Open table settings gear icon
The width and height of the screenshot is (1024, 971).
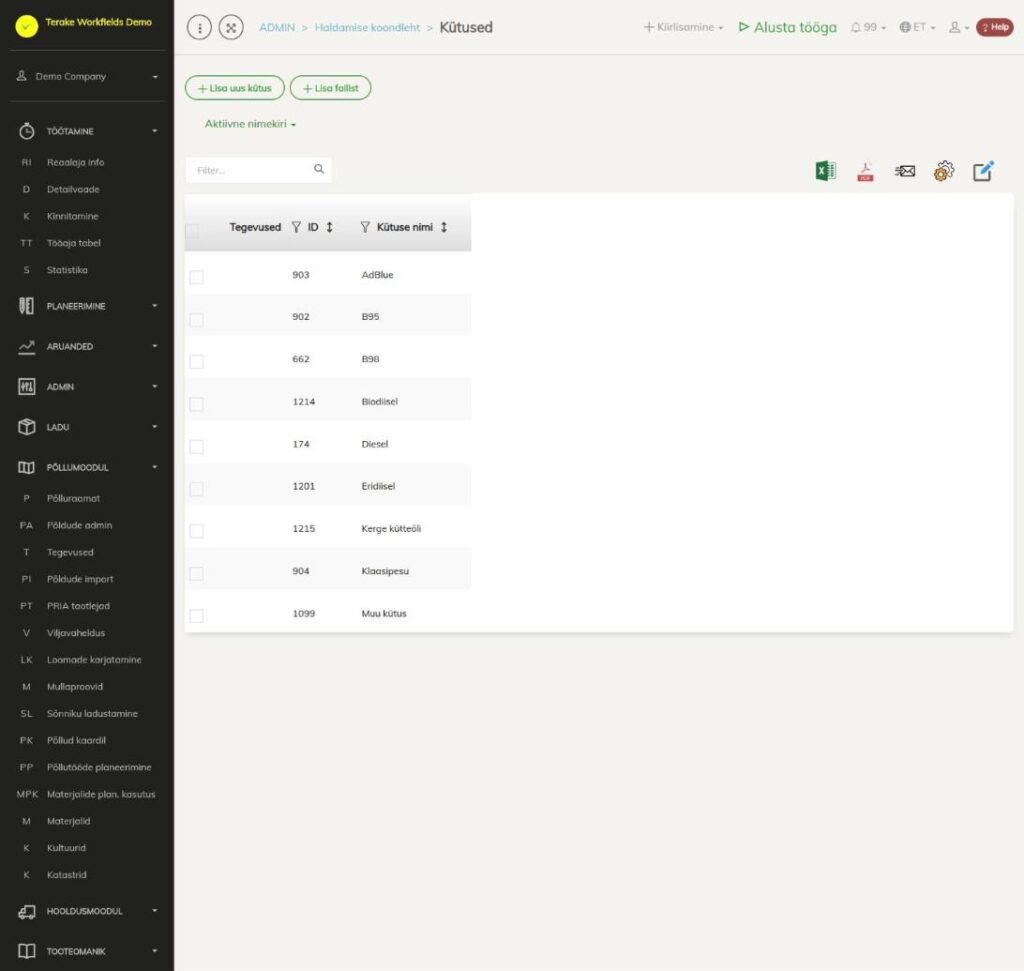pos(944,171)
